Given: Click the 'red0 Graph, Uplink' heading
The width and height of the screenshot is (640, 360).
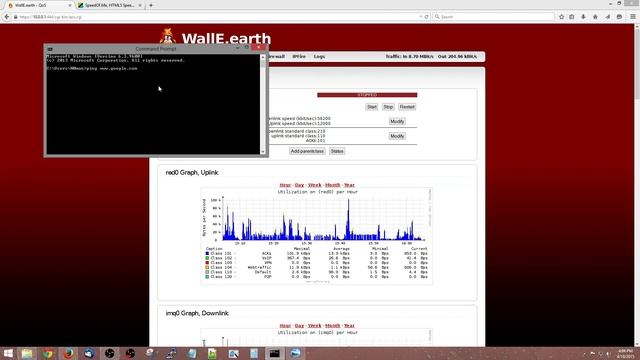Looking at the screenshot, I should [192, 173].
